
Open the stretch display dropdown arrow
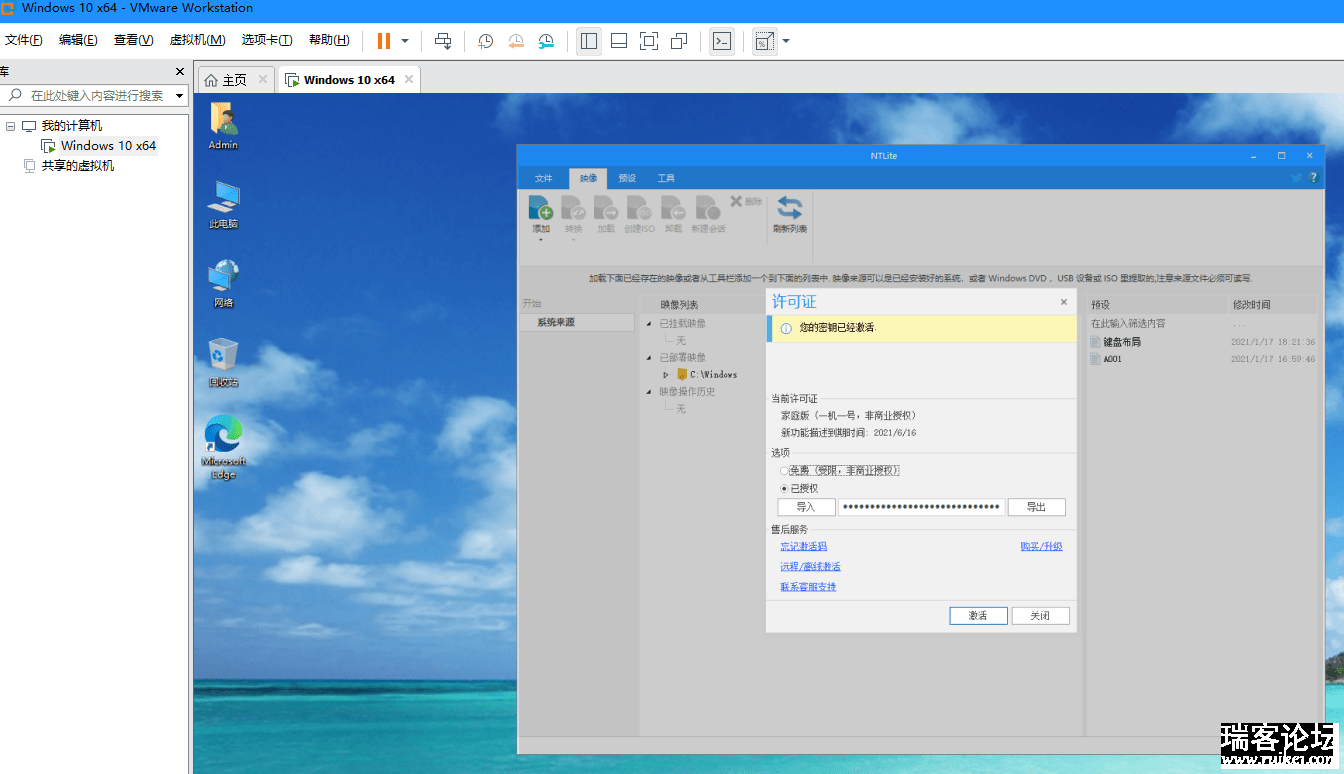tap(786, 41)
